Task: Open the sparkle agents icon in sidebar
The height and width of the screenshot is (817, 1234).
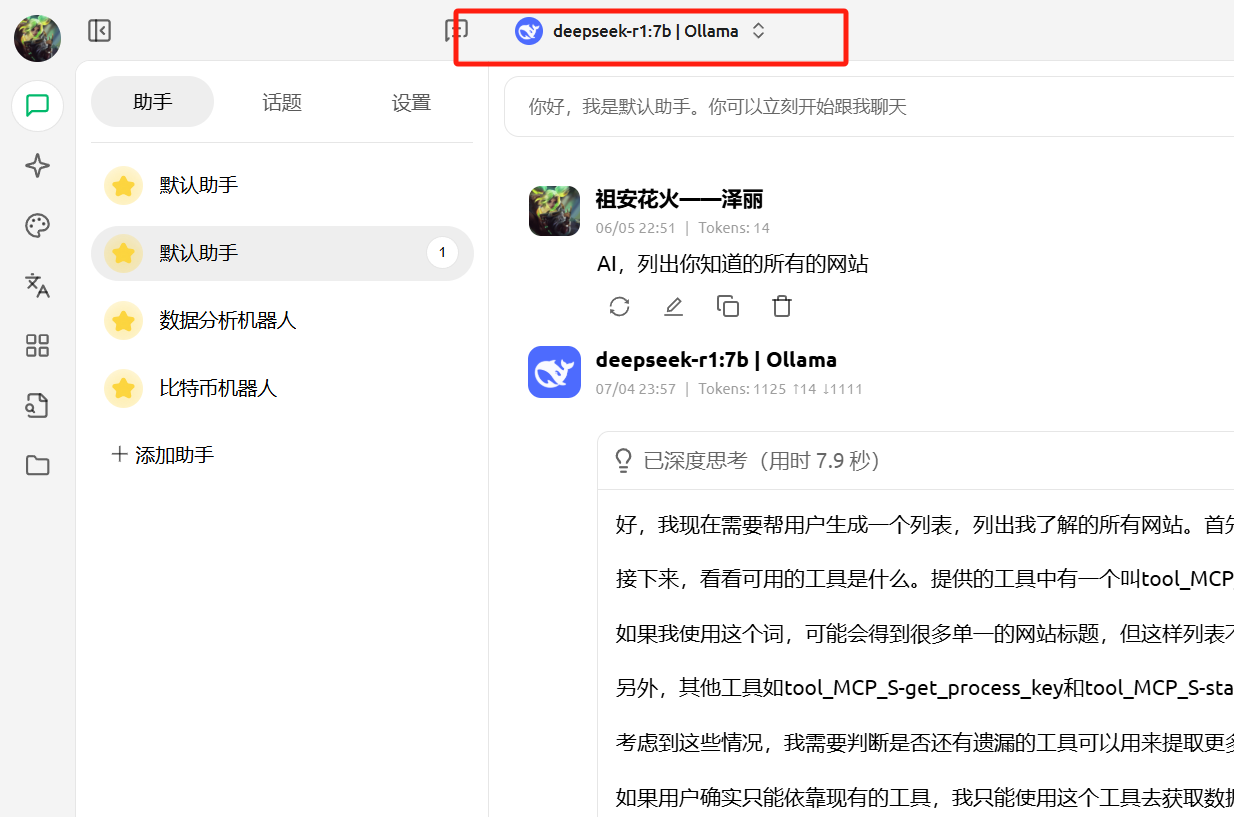Action: click(x=38, y=166)
